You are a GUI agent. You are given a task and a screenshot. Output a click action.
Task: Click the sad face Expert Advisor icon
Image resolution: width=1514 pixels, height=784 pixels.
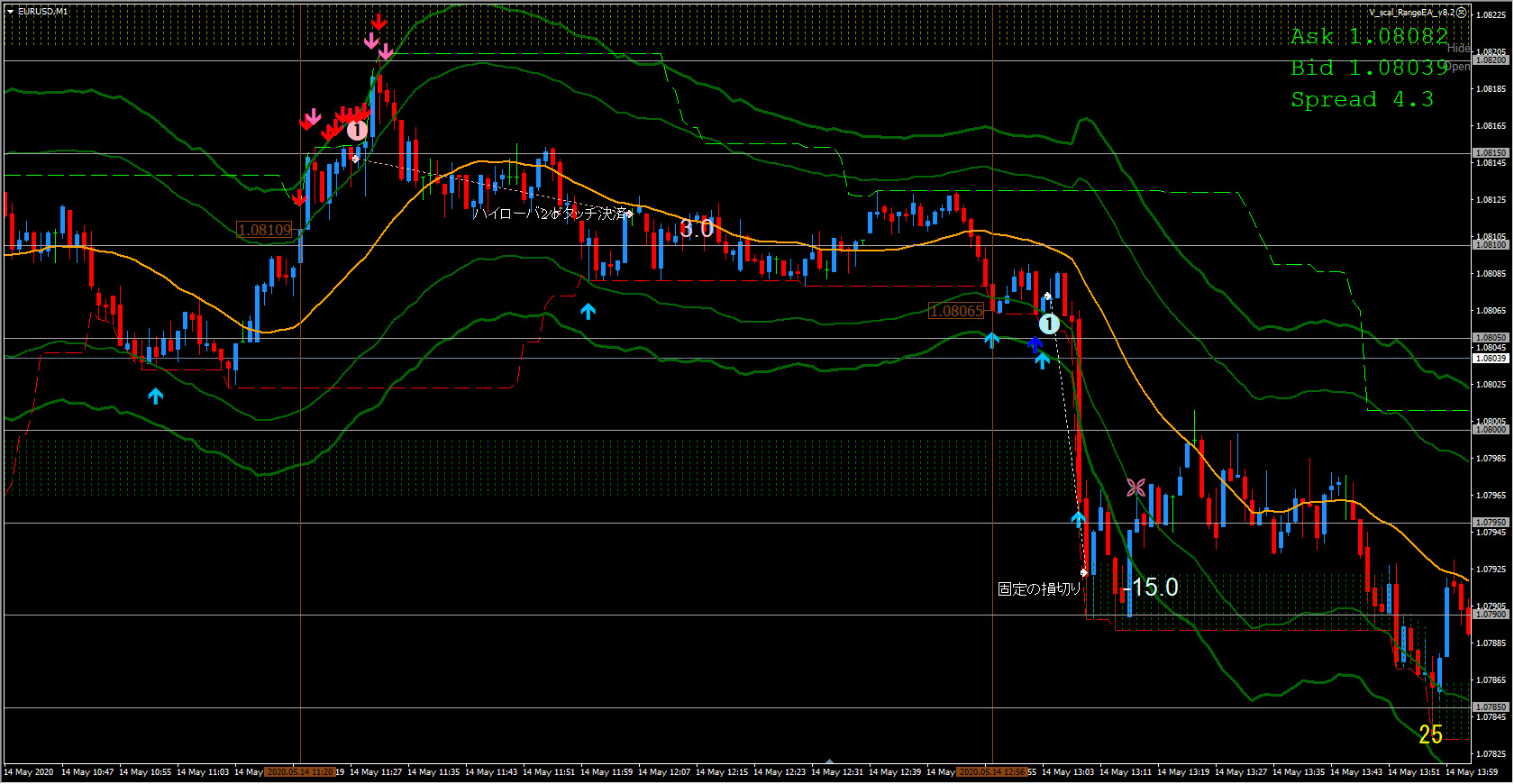pos(1462,13)
